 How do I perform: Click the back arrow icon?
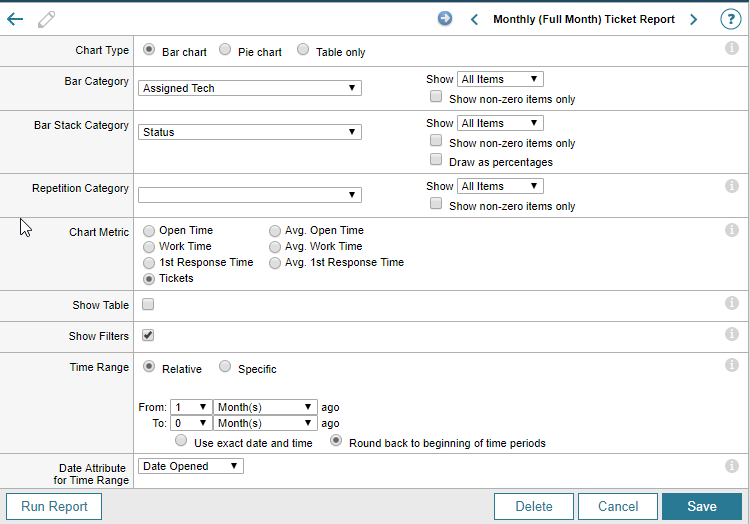pos(15,19)
